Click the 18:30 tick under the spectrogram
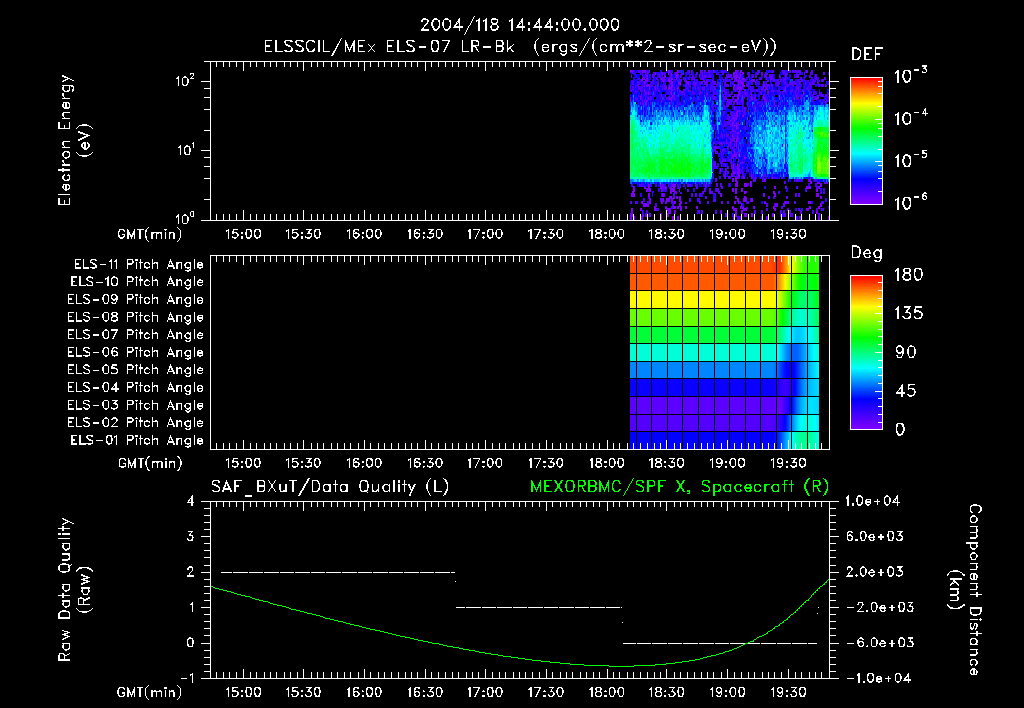 point(666,234)
